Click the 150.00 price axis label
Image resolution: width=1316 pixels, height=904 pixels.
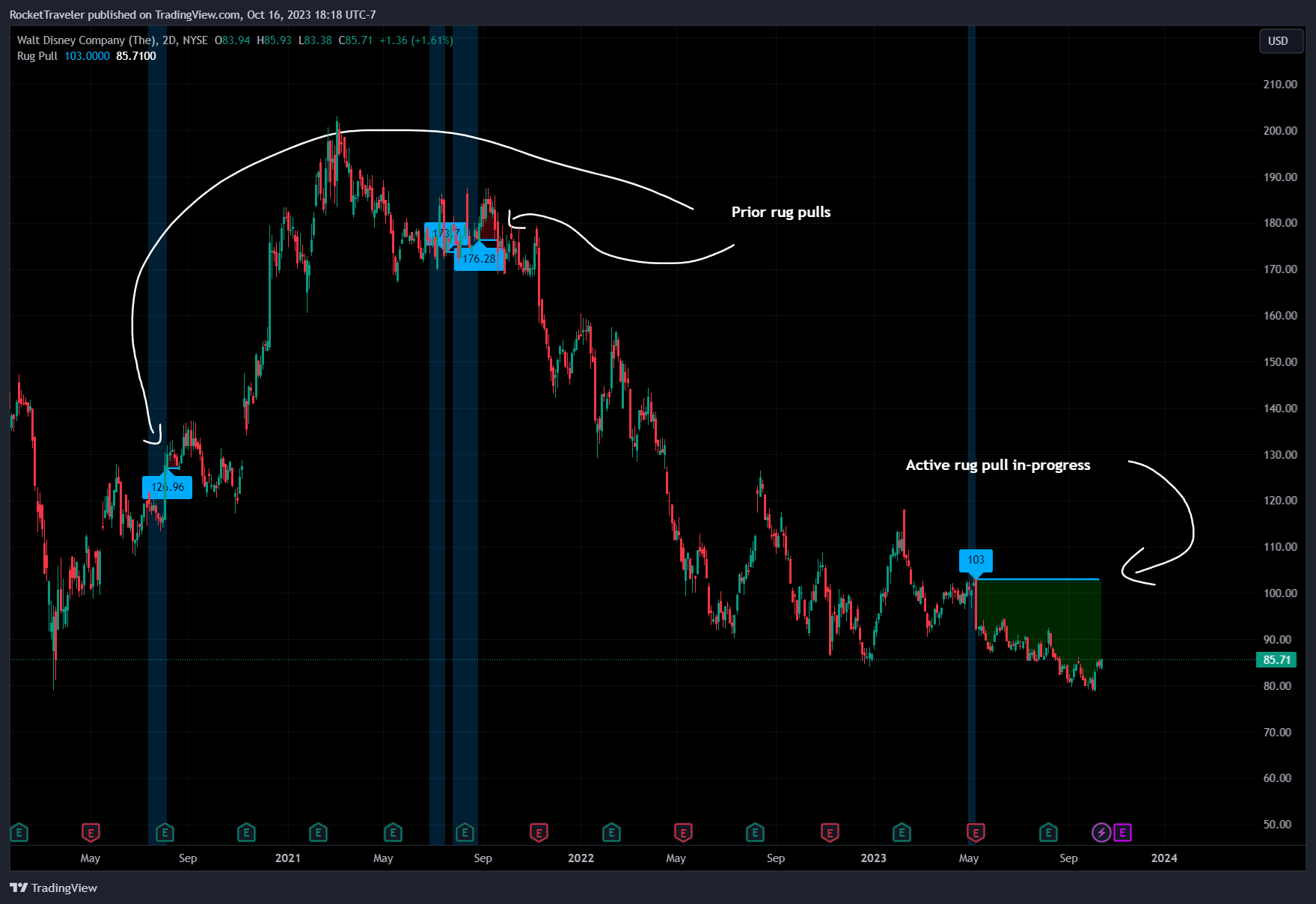coord(1280,361)
